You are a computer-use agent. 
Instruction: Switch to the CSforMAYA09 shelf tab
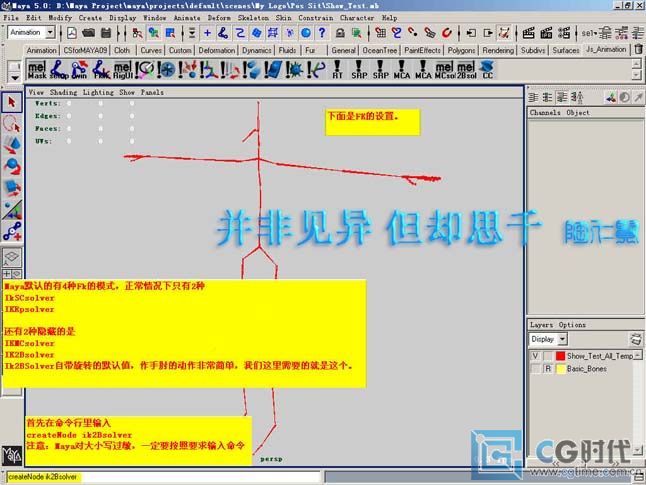coord(85,50)
